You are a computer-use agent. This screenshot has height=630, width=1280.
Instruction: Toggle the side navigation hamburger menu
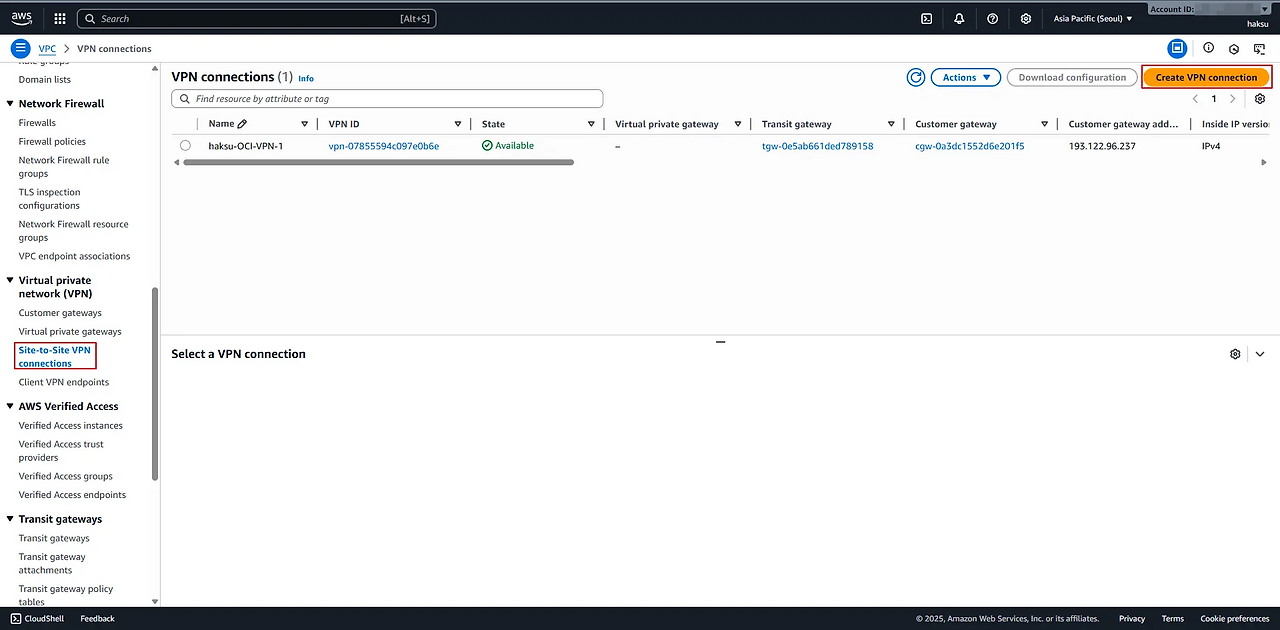click(x=20, y=48)
